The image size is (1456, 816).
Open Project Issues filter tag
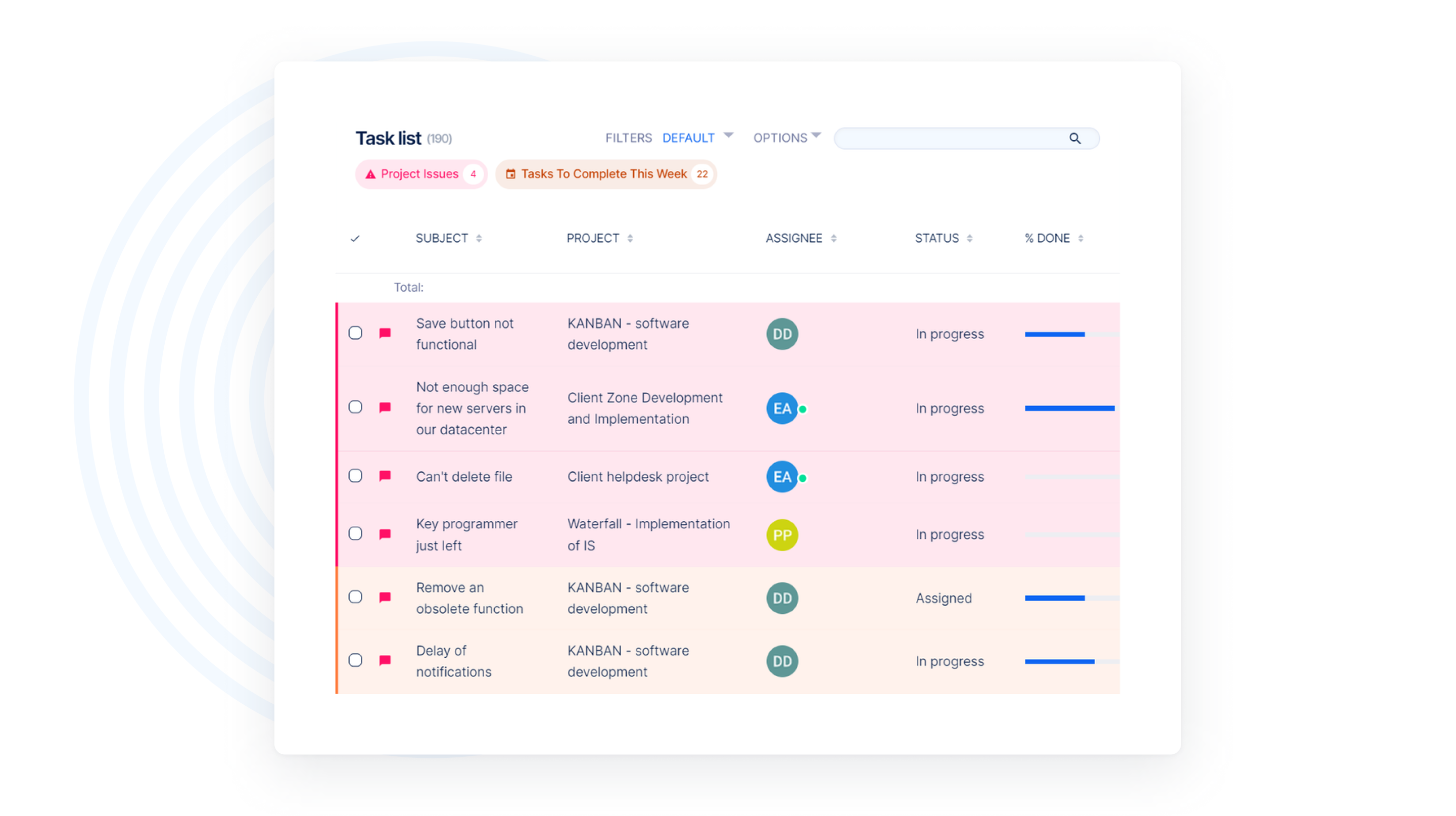tap(420, 174)
